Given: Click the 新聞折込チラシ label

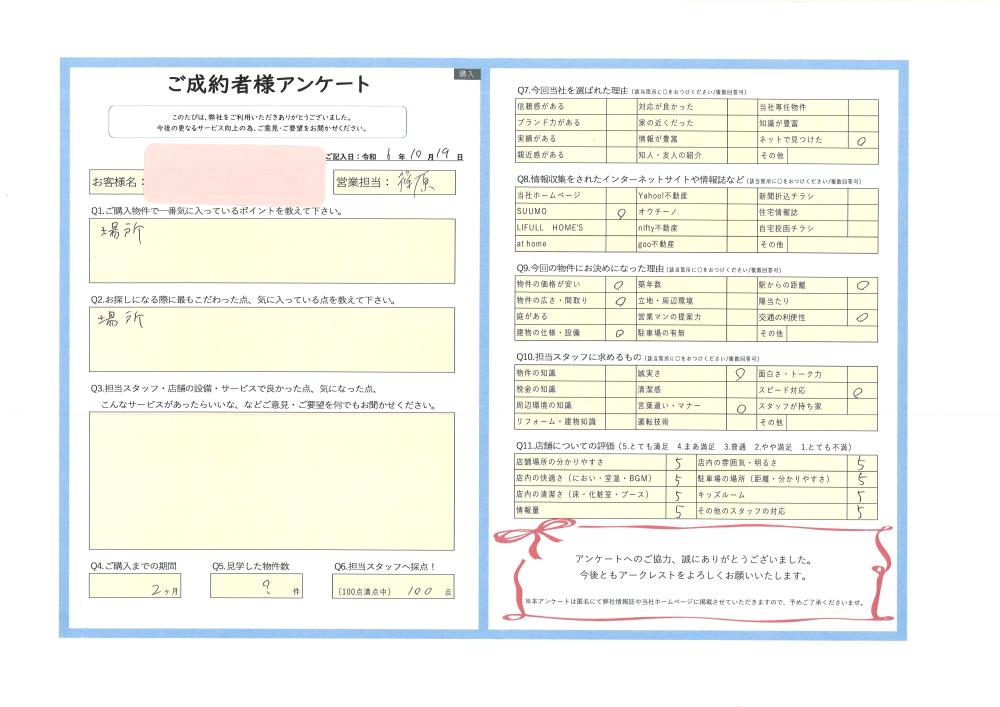Looking at the screenshot, I should click(786, 196).
